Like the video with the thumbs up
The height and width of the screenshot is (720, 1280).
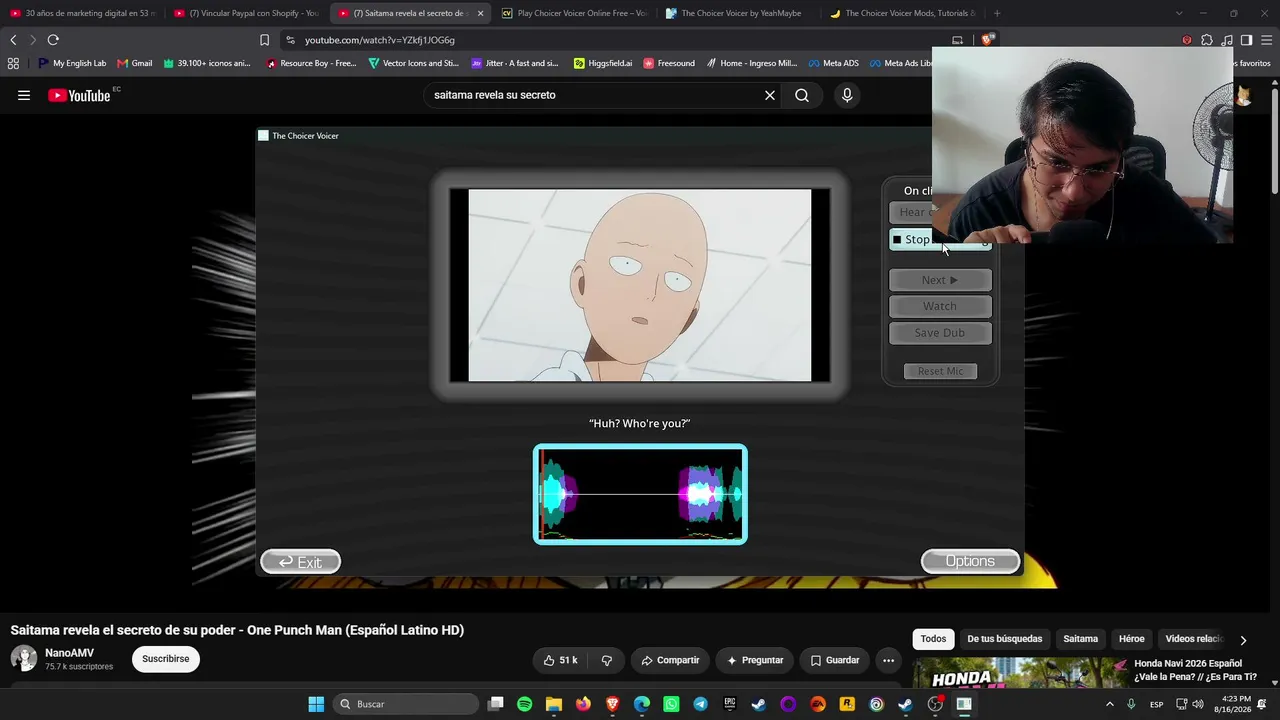(x=561, y=660)
